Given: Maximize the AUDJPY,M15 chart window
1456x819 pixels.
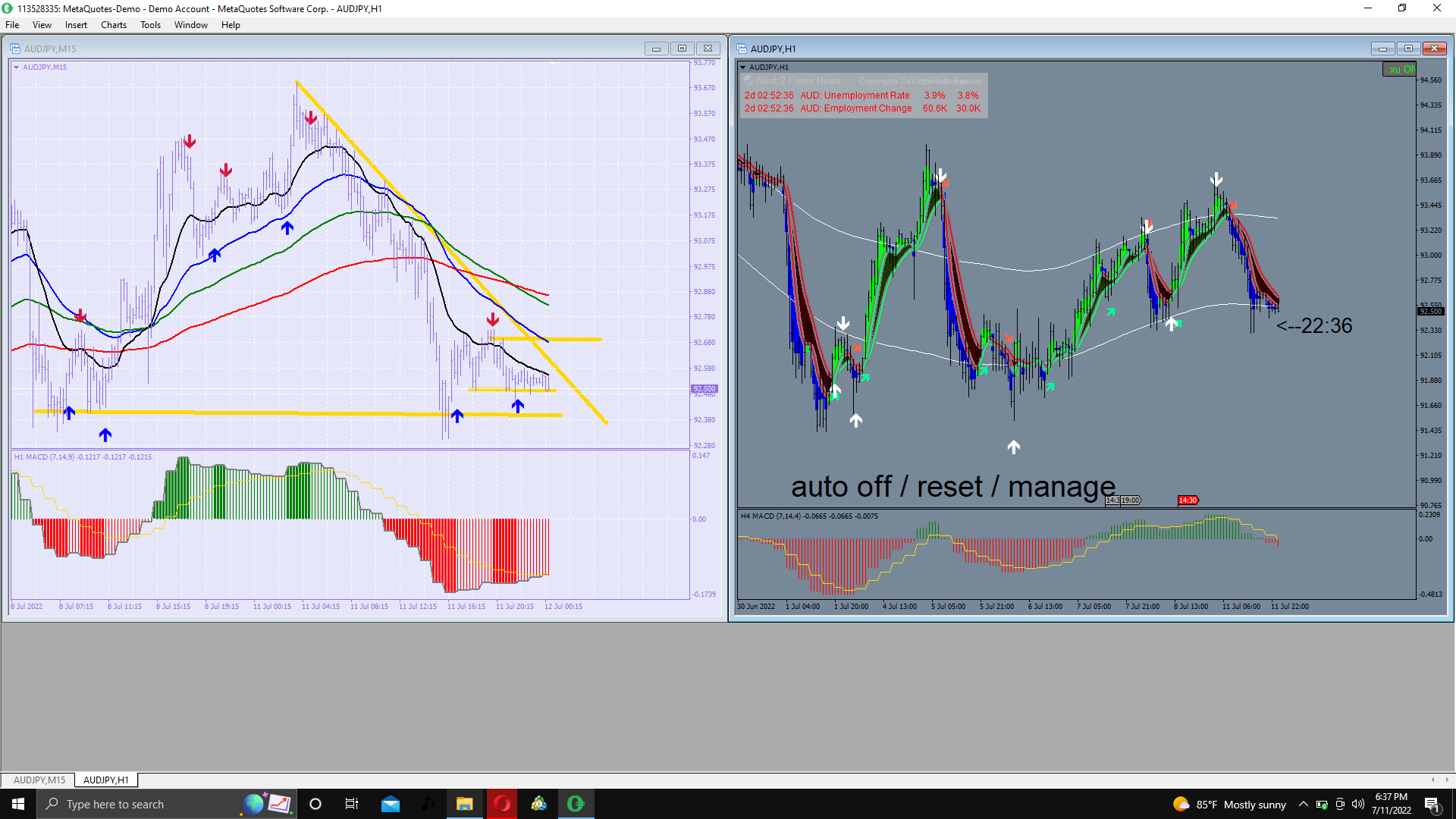Looking at the screenshot, I should tap(682, 49).
